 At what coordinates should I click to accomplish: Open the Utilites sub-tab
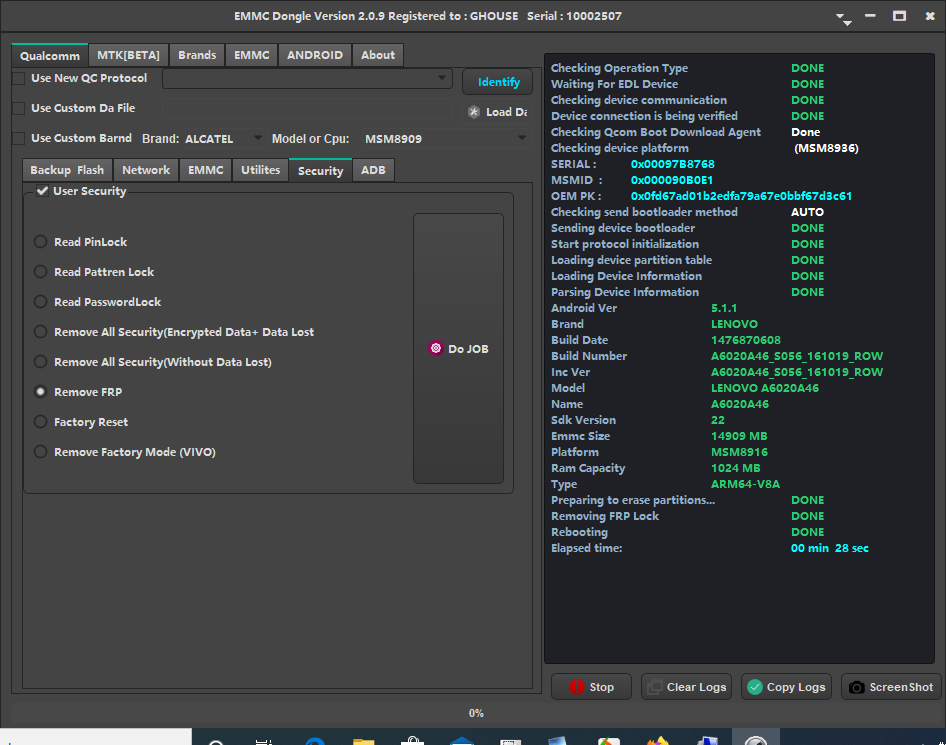click(261, 170)
